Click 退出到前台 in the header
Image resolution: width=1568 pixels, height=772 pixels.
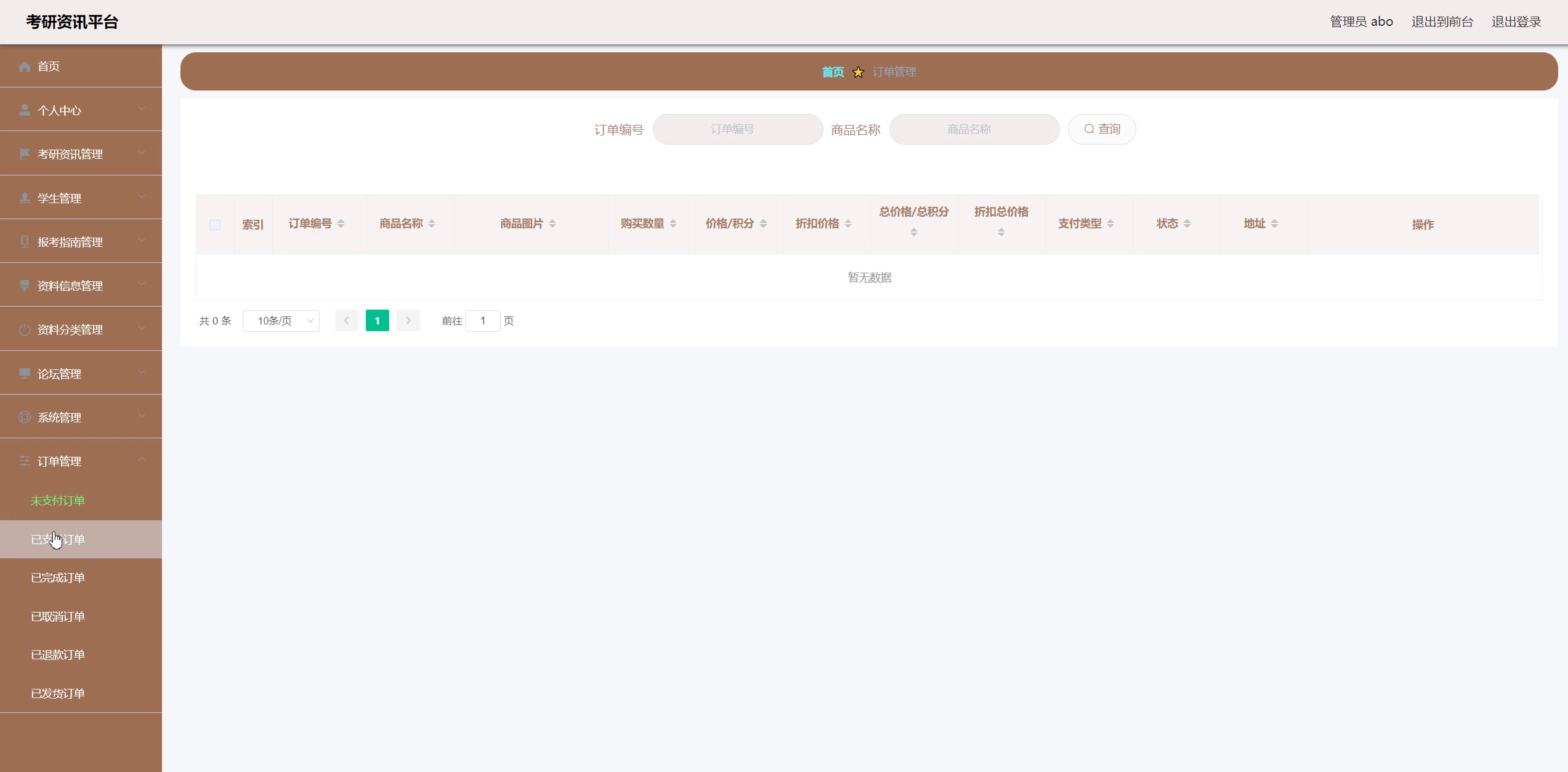click(1442, 22)
